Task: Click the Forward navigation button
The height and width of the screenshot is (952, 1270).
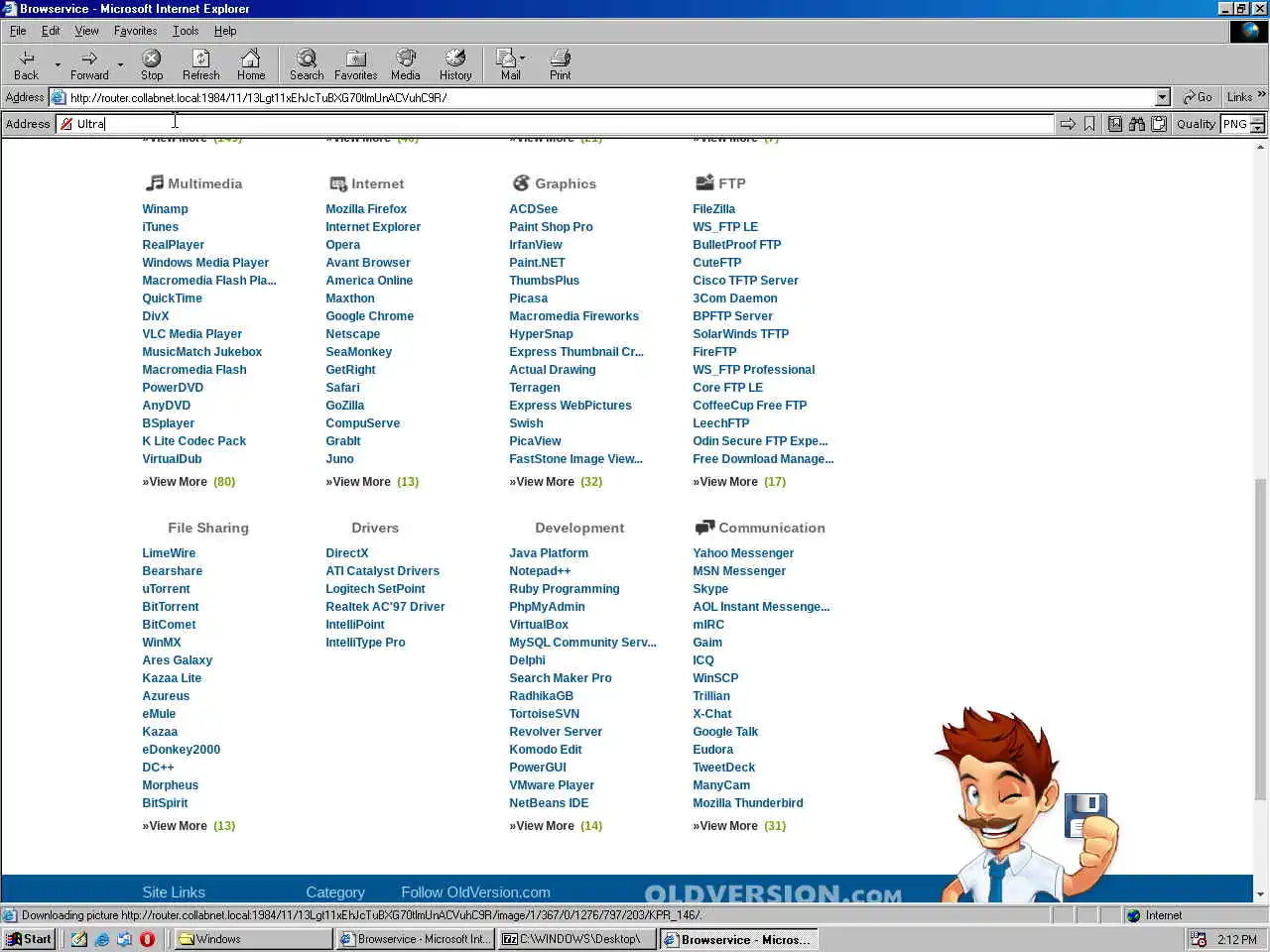Action: click(x=89, y=64)
